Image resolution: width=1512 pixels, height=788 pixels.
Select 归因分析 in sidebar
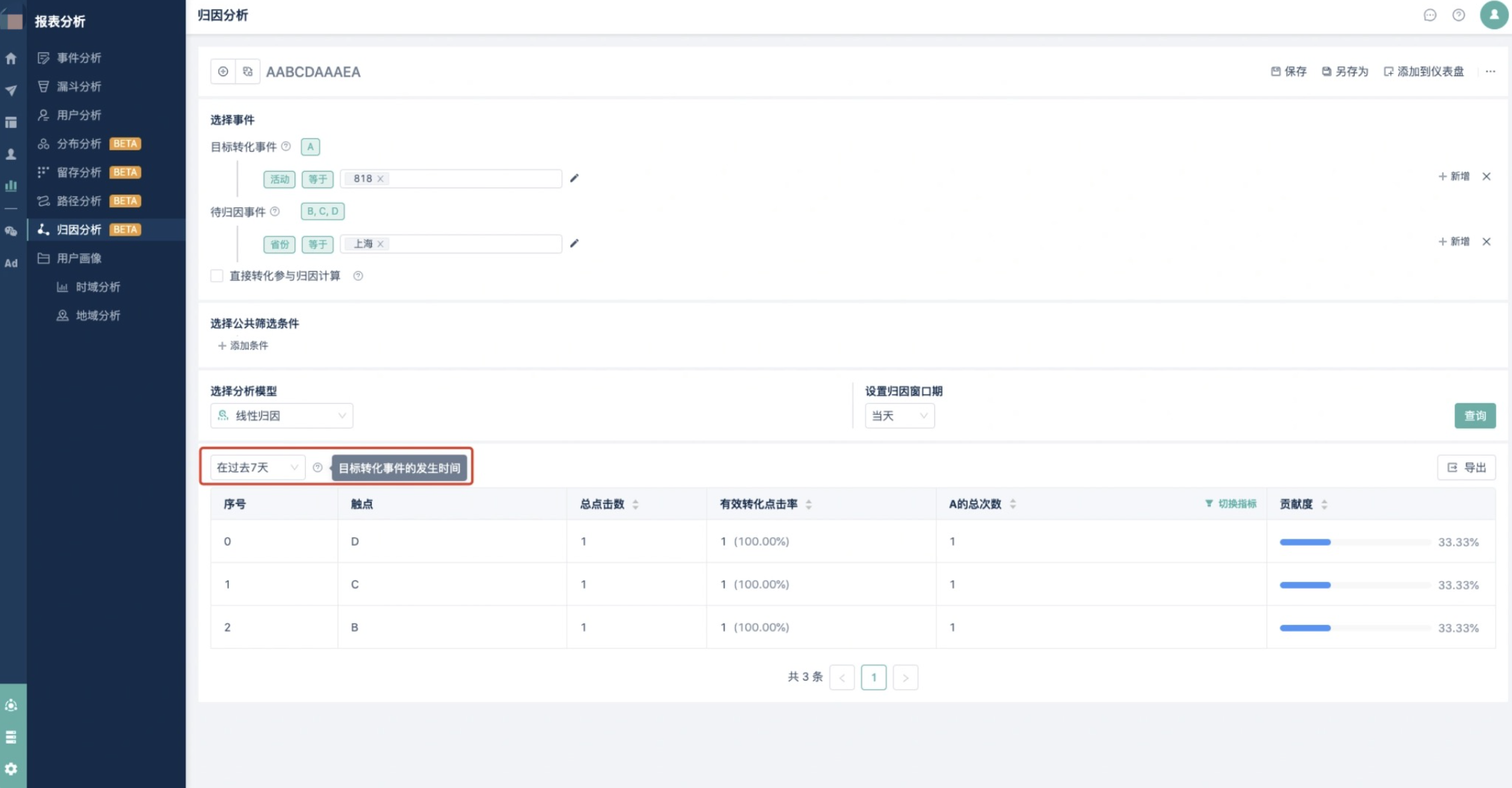pos(107,229)
